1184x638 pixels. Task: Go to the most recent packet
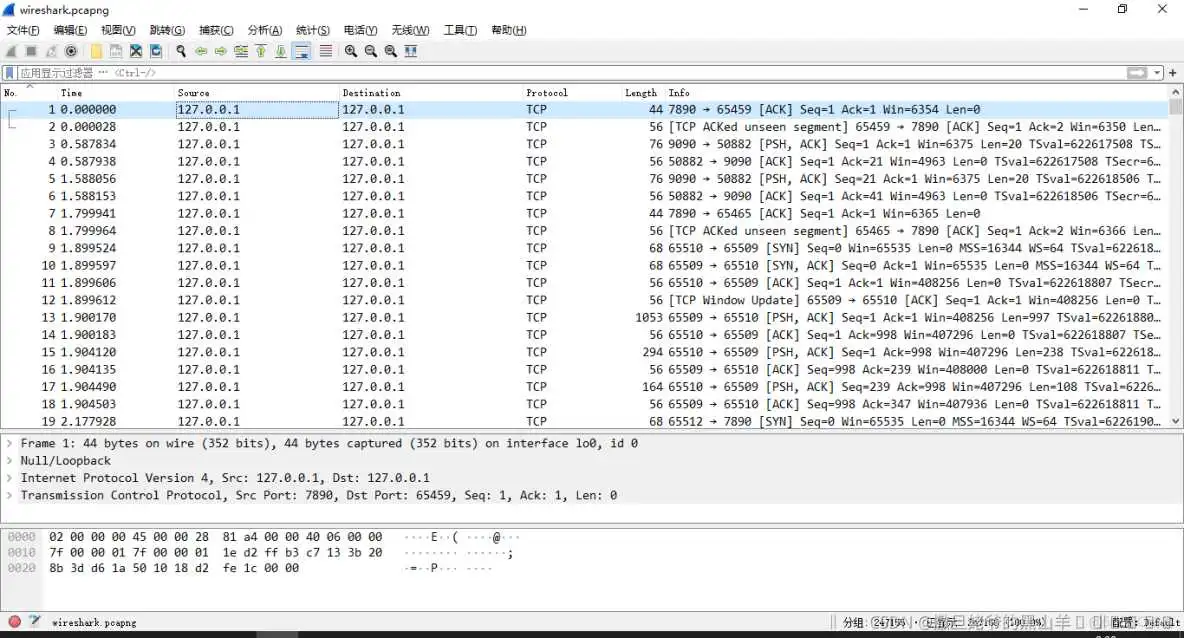[280, 51]
